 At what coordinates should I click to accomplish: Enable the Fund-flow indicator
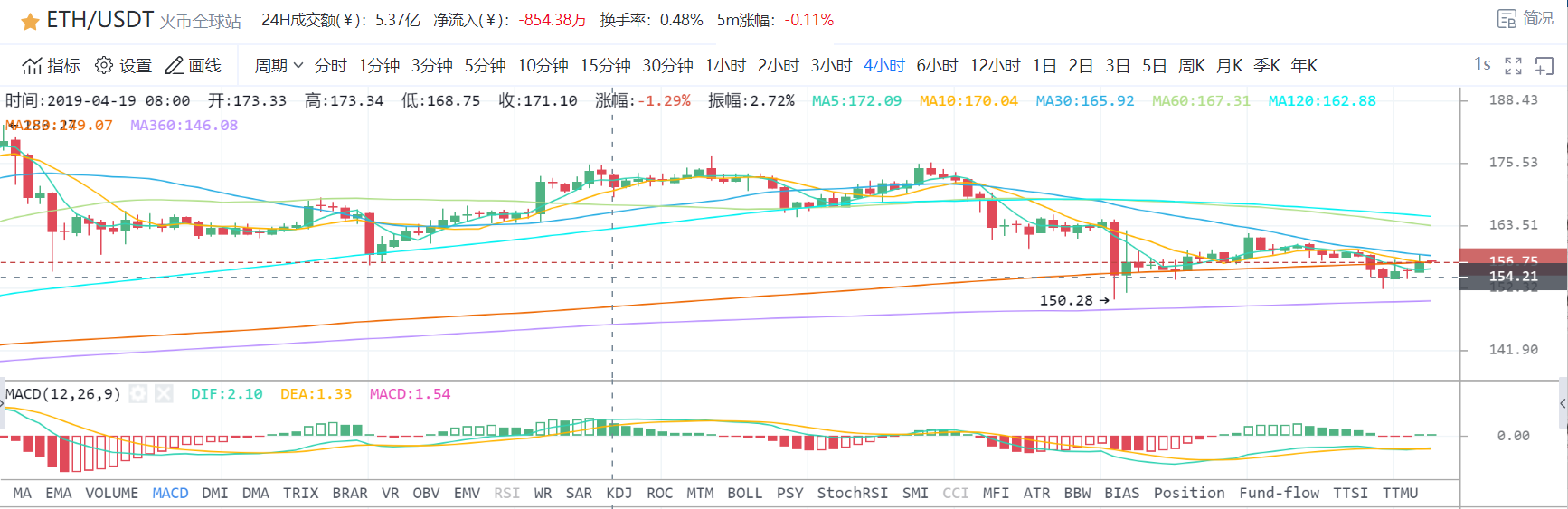[1280, 493]
